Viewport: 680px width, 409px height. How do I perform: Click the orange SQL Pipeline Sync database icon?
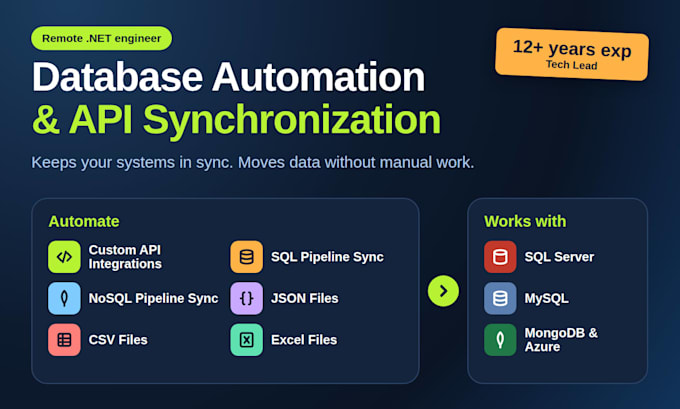click(246, 257)
